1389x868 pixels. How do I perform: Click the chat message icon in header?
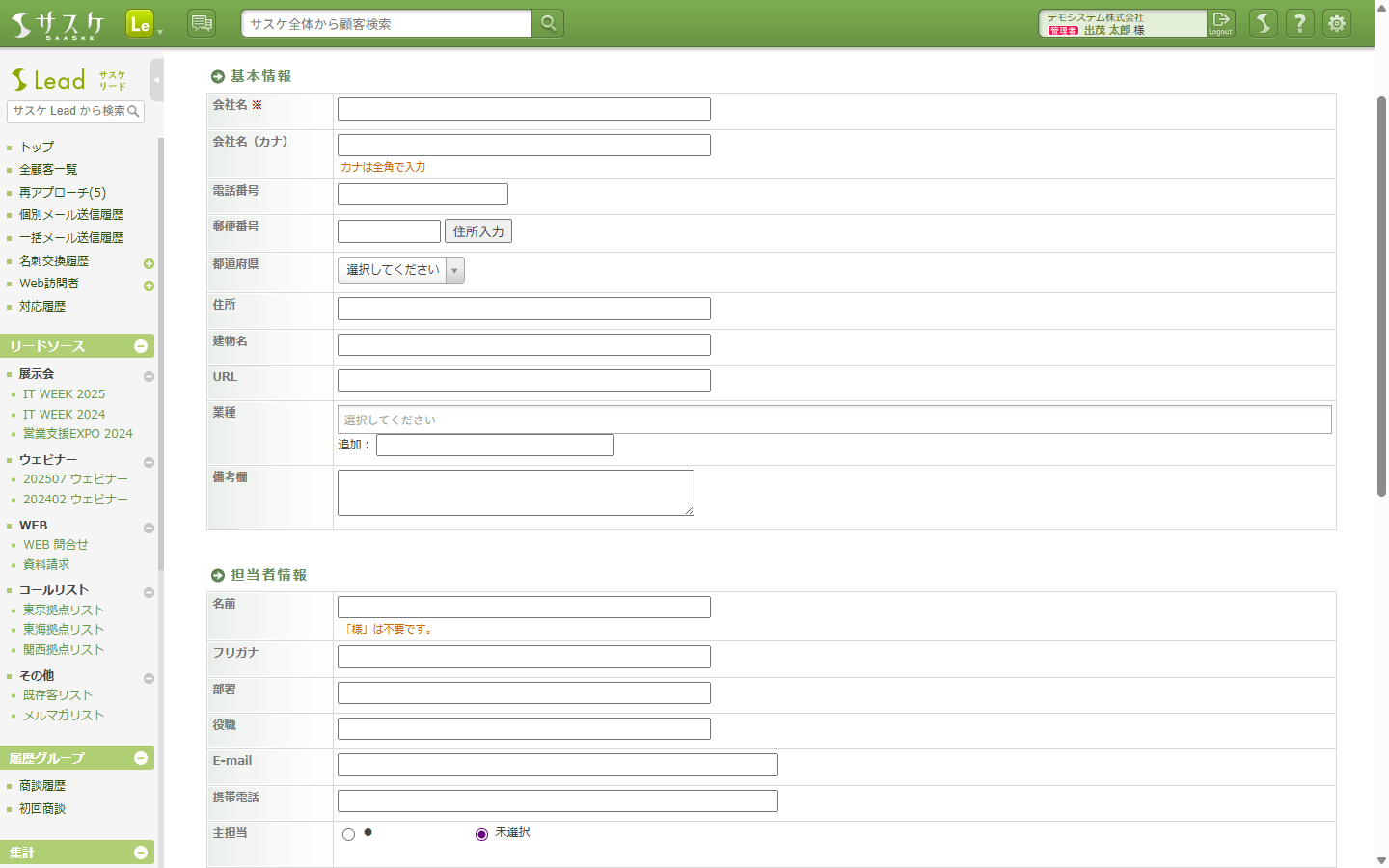[202, 23]
